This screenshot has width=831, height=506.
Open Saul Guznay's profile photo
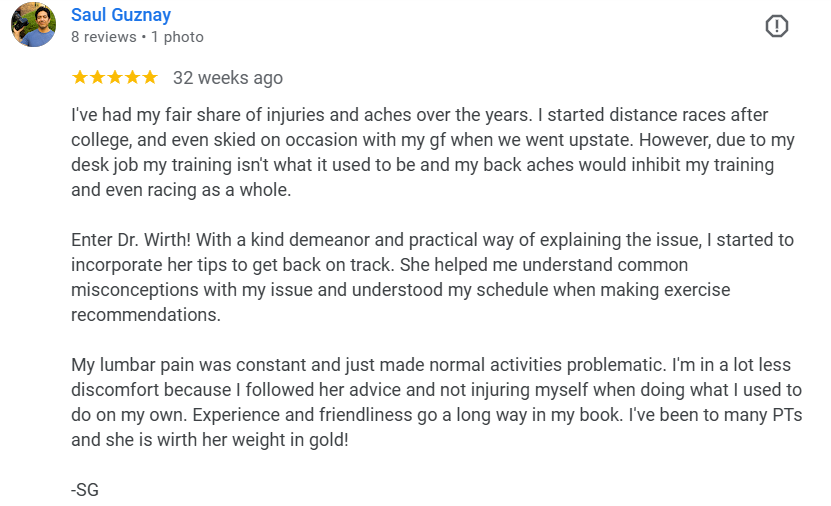click(33, 25)
